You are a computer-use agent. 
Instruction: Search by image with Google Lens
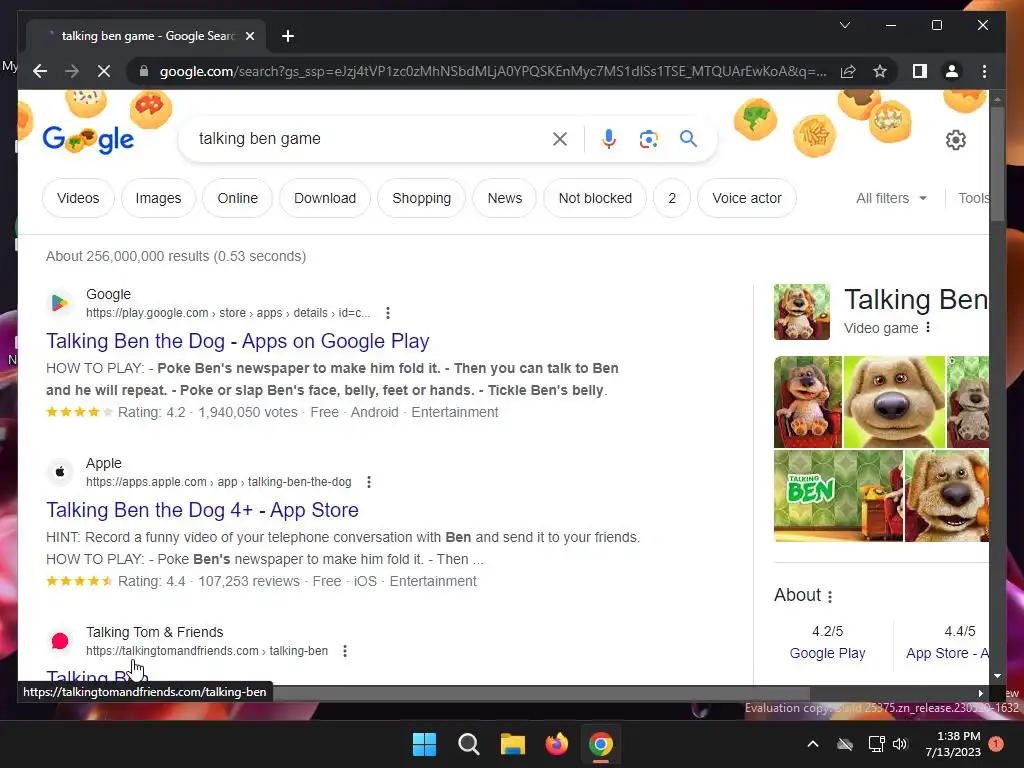click(x=648, y=138)
